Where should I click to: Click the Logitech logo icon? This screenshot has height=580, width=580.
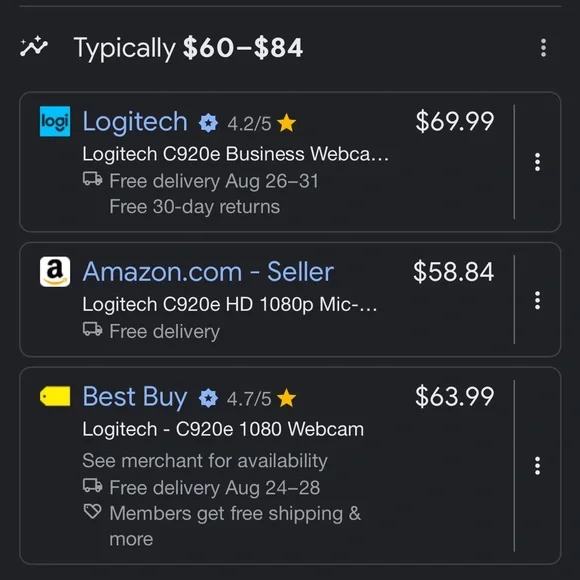[x=55, y=121]
